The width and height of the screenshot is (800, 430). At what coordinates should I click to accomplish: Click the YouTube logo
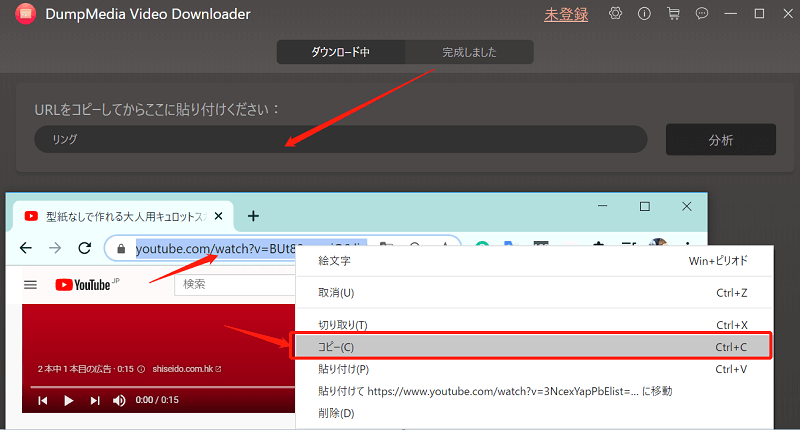pyautogui.click(x=87, y=285)
